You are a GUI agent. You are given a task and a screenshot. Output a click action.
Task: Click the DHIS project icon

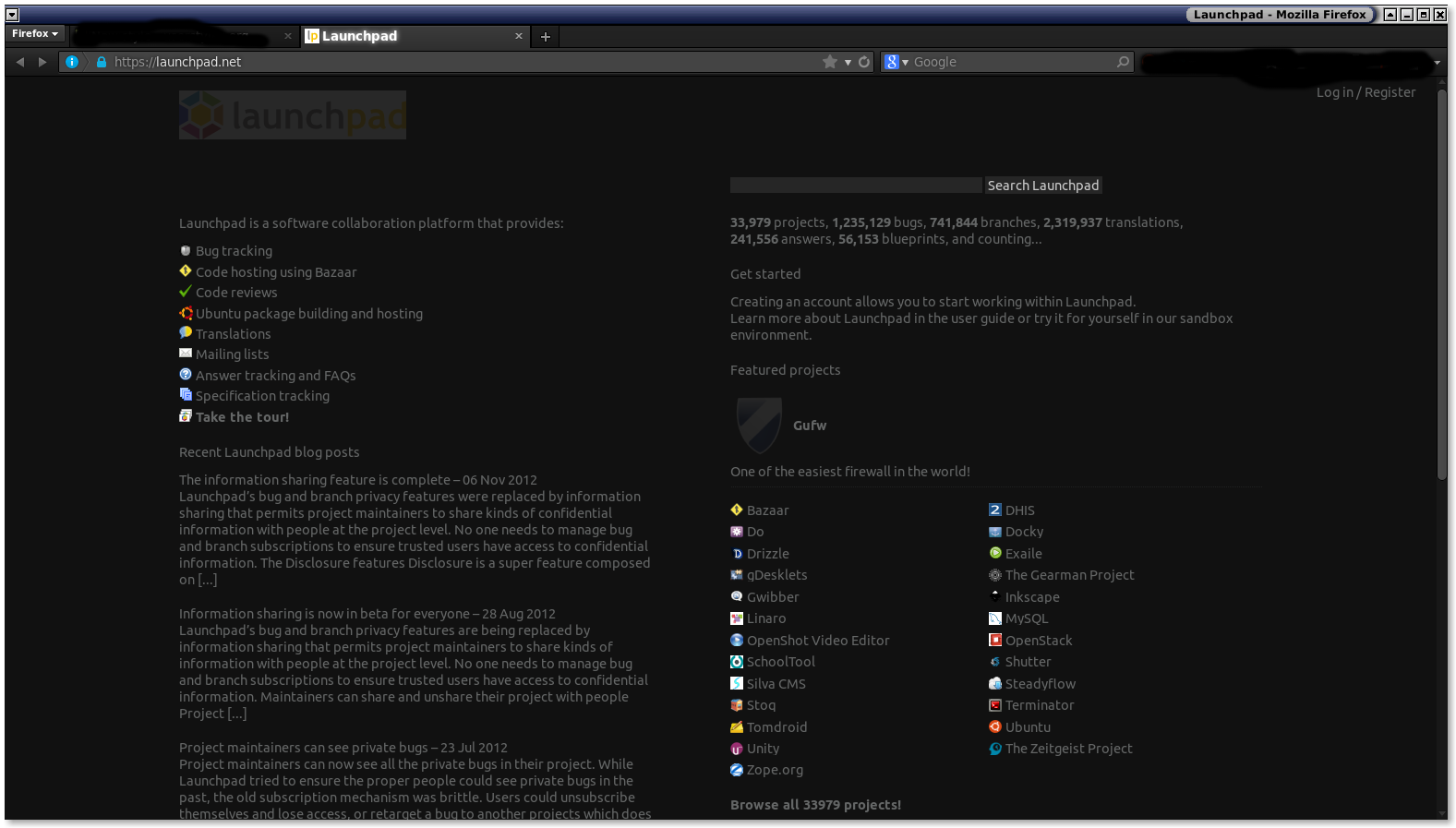[995, 510]
